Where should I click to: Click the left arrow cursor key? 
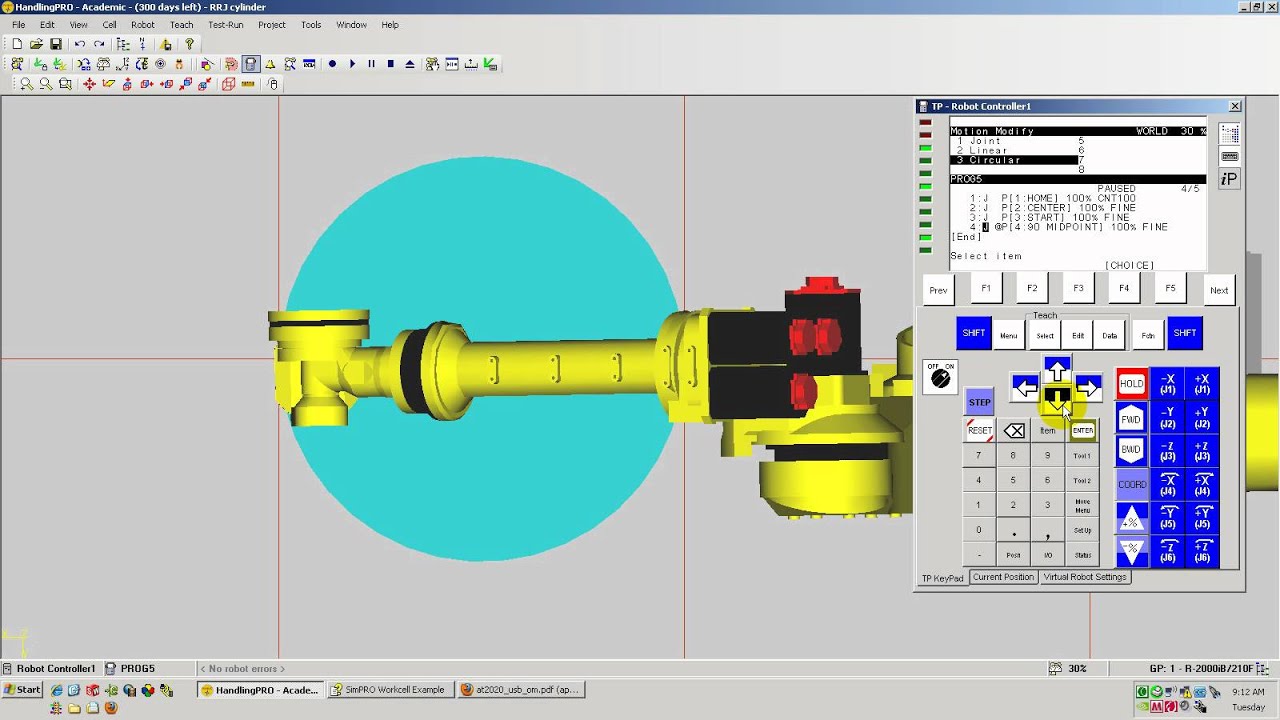(1025, 388)
